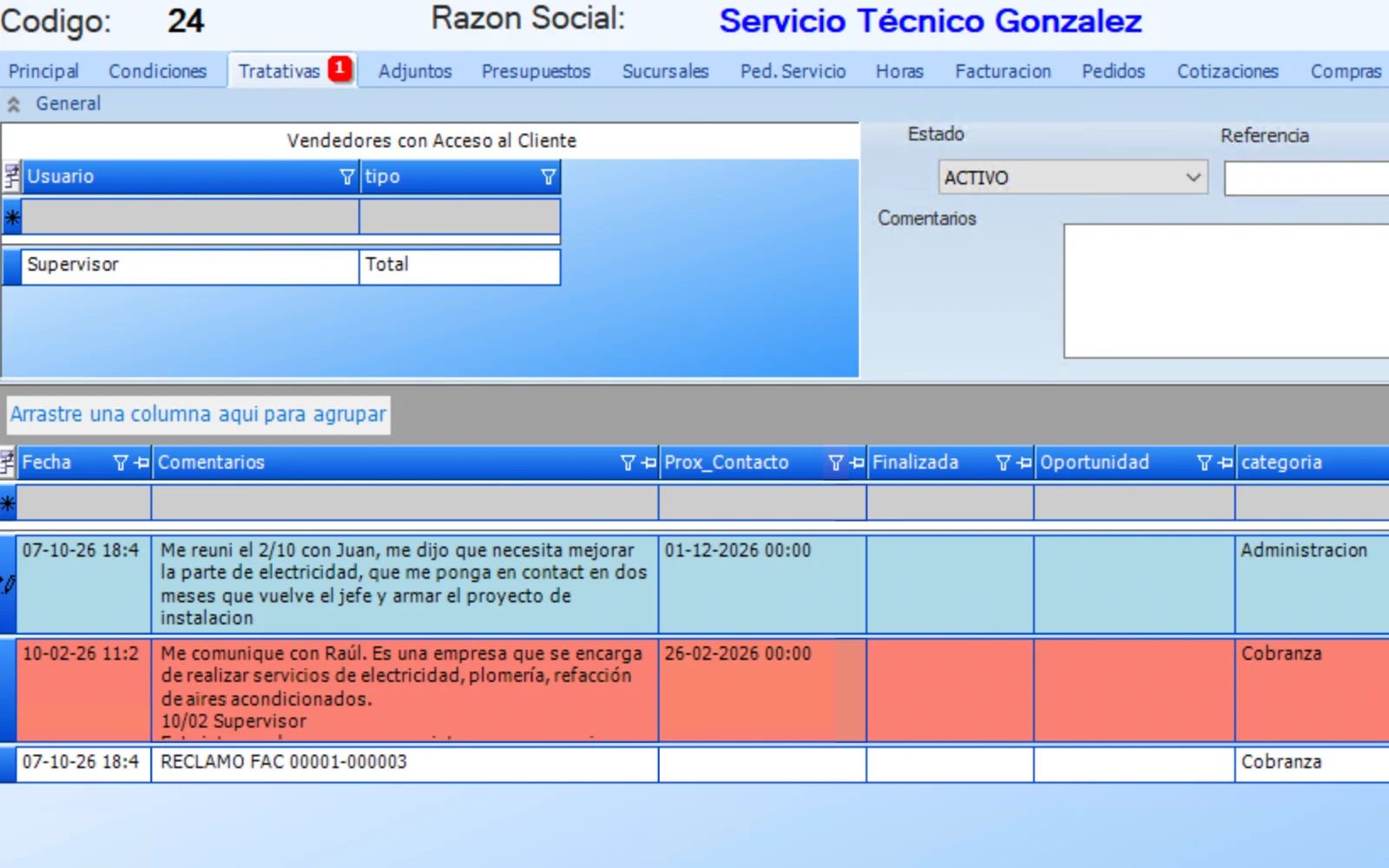Click 'Arrastre una columna aqui para agrupar' area

pyautogui.click(x=198, y=414)
